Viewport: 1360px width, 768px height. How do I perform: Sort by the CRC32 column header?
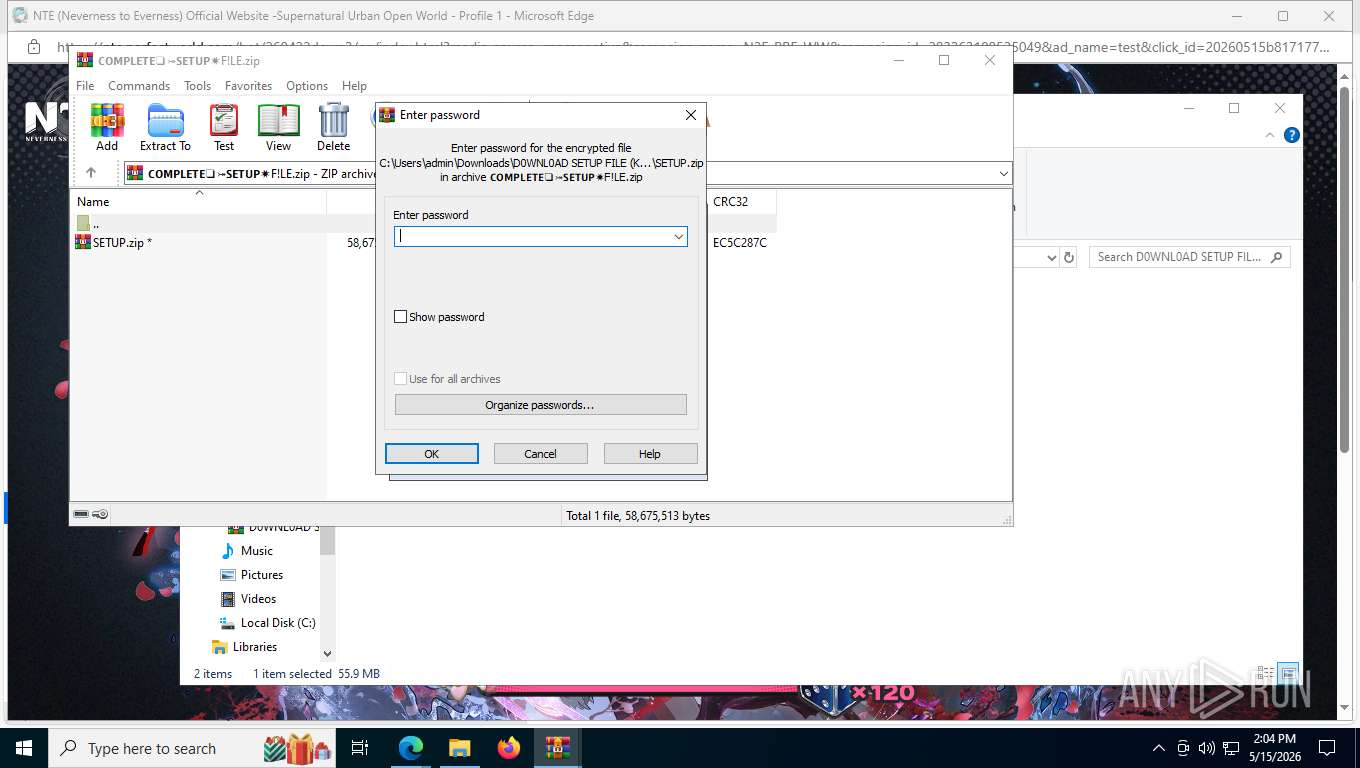coord(740,201)
